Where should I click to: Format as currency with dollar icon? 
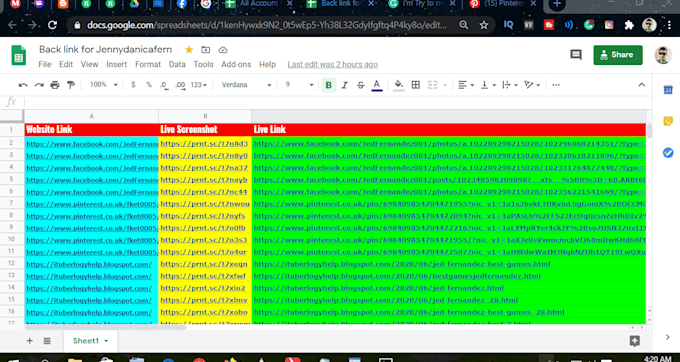(133, 85)
